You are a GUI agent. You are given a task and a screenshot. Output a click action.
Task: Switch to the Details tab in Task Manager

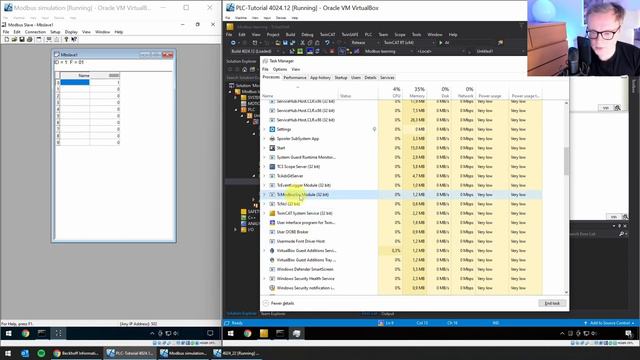coord(370,78)
